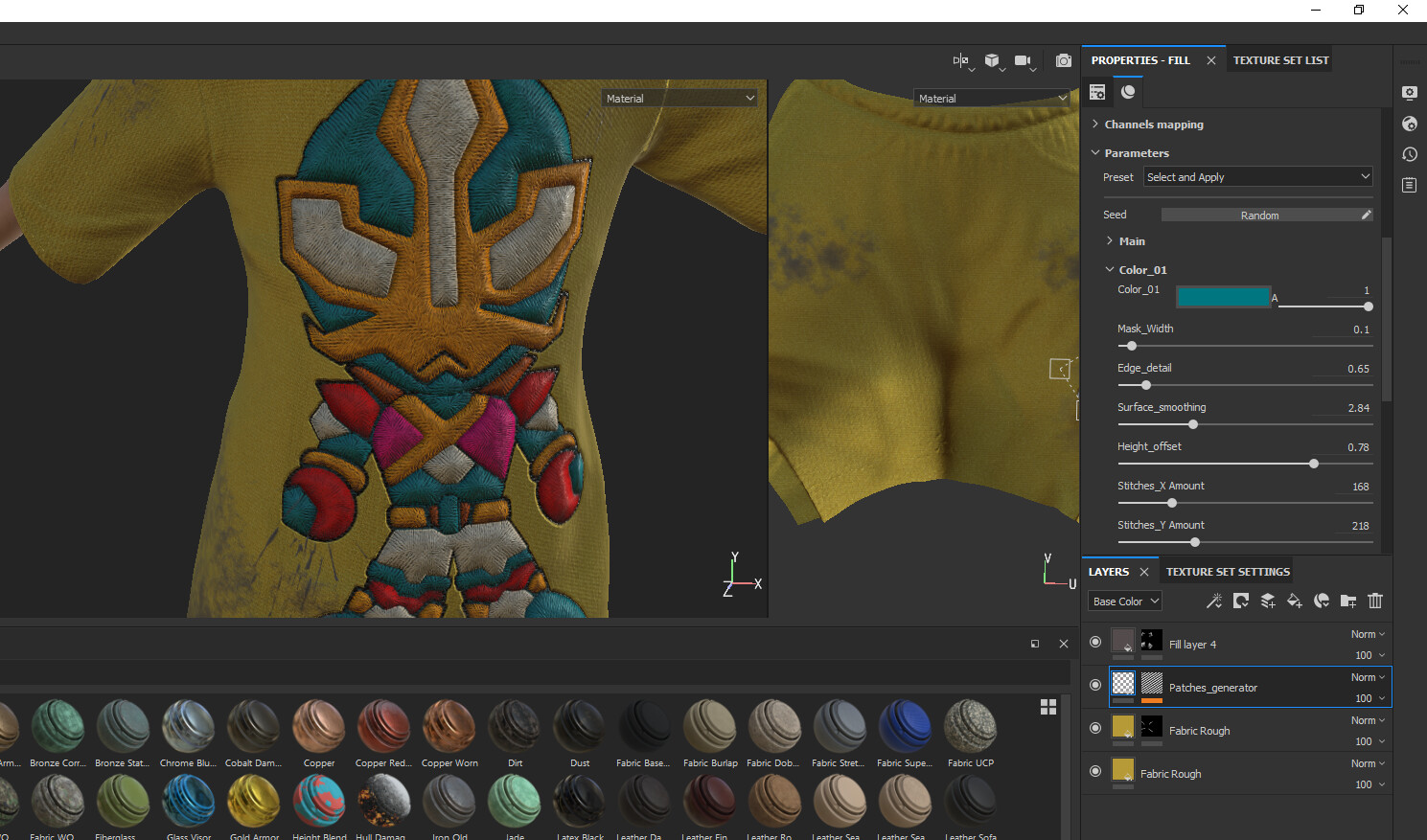
Task: Add a new folder in the Layers panel
Action: 1348,601
